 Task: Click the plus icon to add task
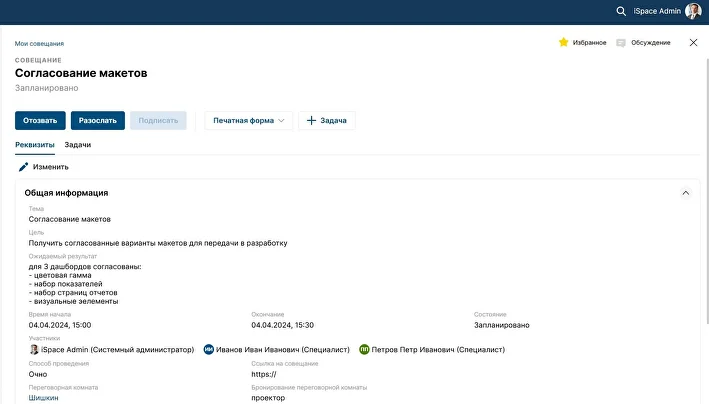pos(311,121)
